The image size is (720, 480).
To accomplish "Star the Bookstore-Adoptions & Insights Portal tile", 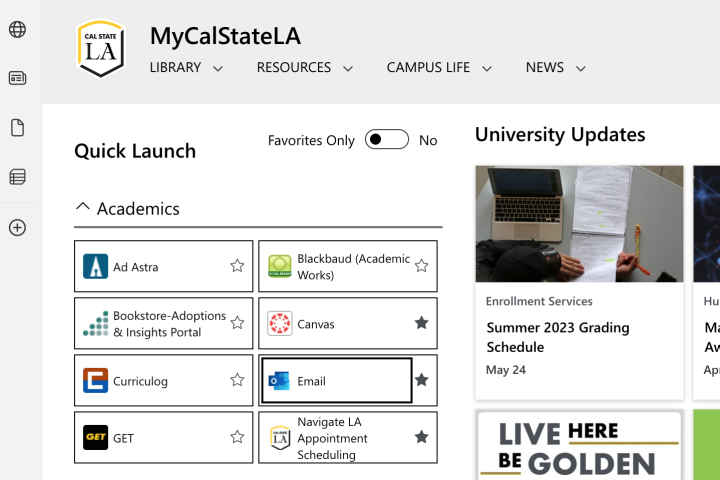I will pyautogui.click(x=237, y=322).
